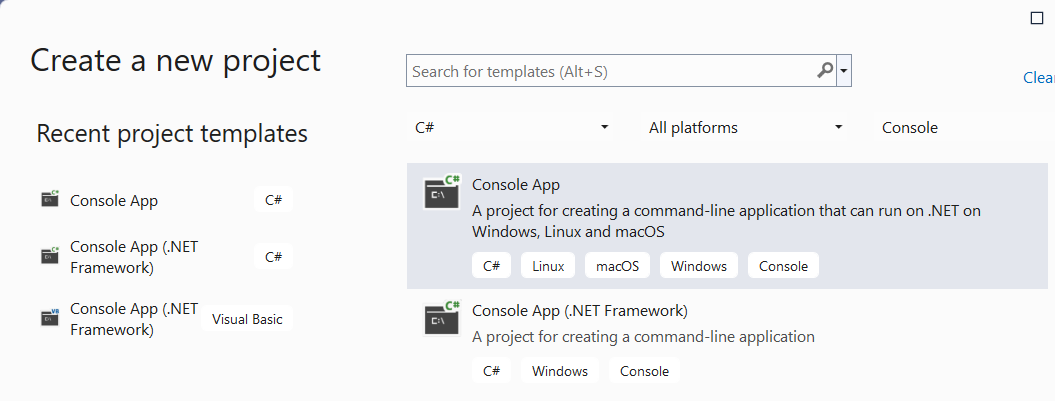Screen dimensions: 1055x401
Task: Click the C# tag under .NET Framework result
Action: point(491,371)
